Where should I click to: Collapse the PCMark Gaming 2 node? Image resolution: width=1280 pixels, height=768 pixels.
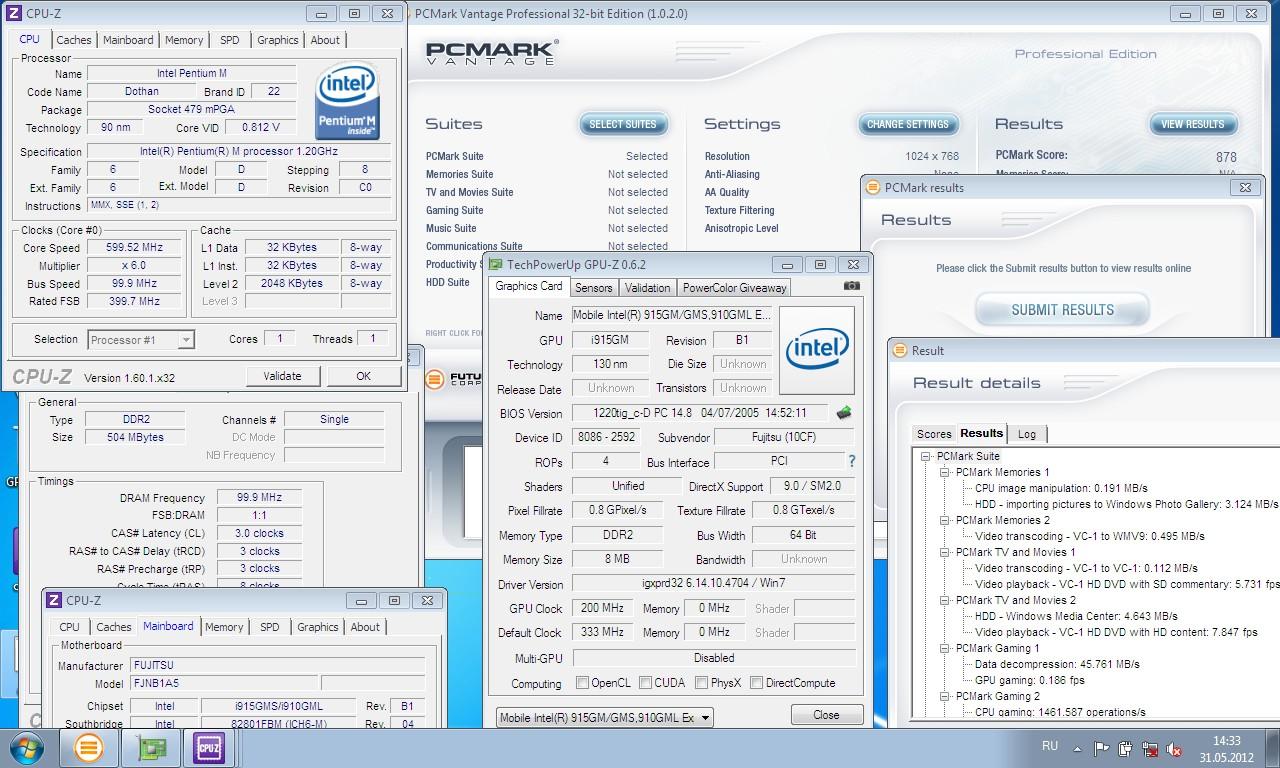pos(944,696)
